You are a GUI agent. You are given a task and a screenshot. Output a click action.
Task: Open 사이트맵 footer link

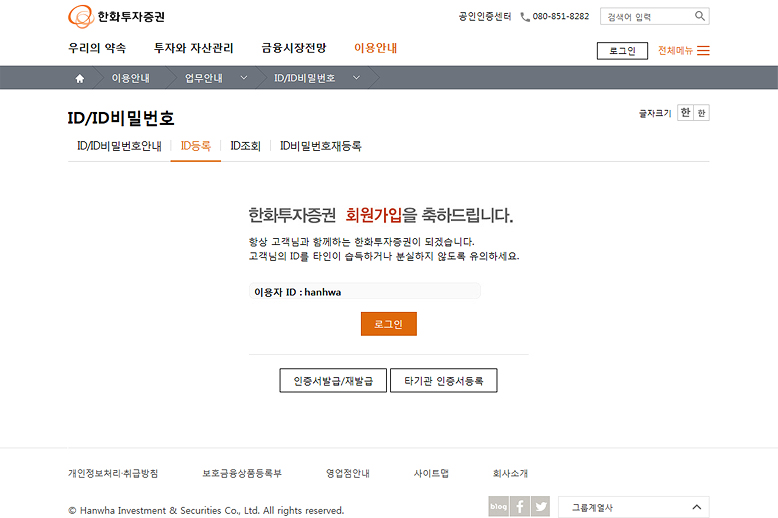click(x=431, y=473)
